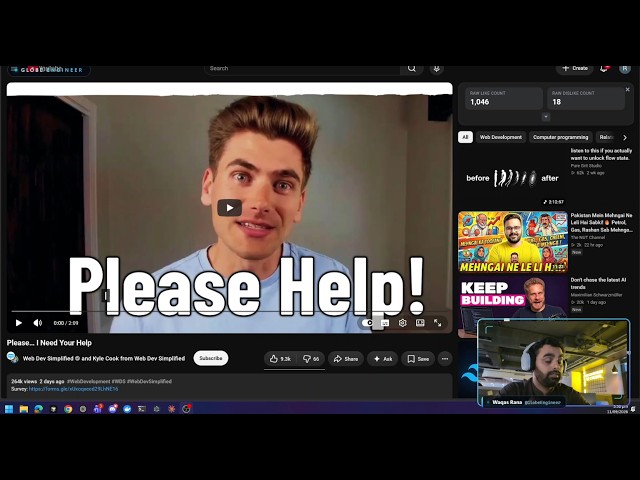Image resolution: width=640 pixels, height=480 pixels.
Task: Open the Windows Start menu
Action: pyautogui.click(x=9, y=409)
